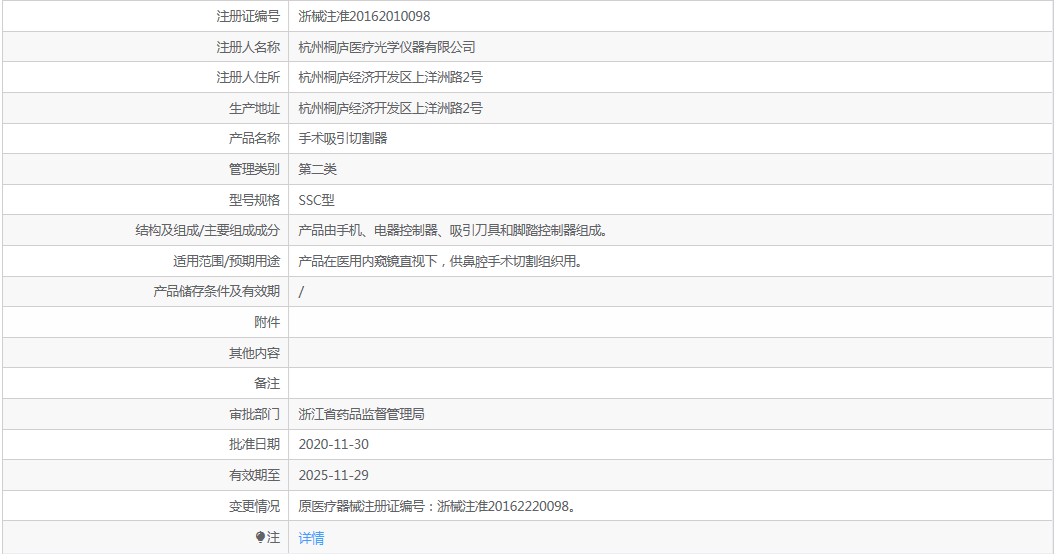Viewport: 1059px width, 560px height.
Task: Select the 注册人住所 label
Action: 248,78
